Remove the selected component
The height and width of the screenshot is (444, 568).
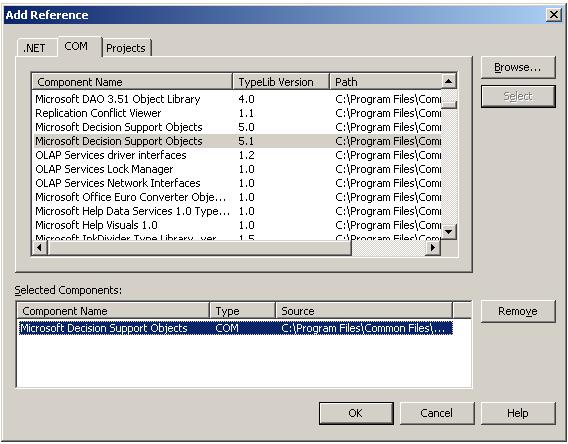pyautogui.click(x=518, y=311)
